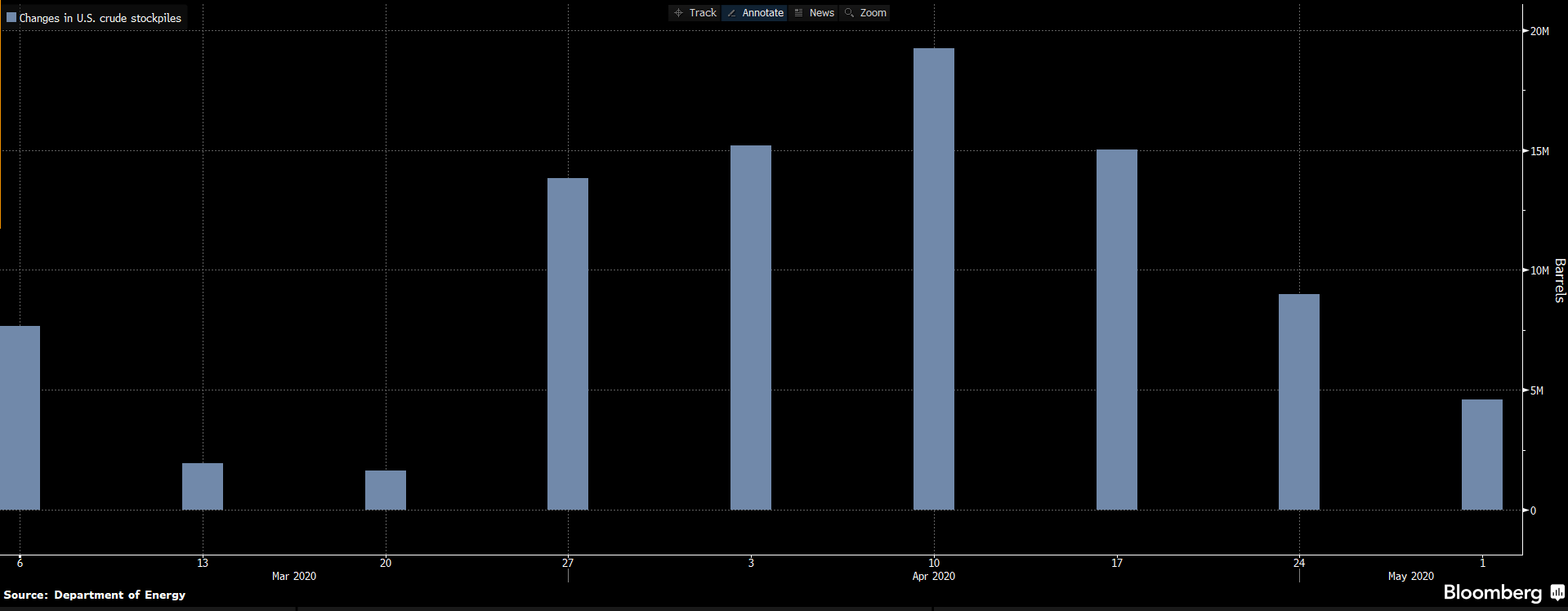This screenshot has width=1568, height=611.
Task: Click the March 20 bar
Action: (386, 490)
